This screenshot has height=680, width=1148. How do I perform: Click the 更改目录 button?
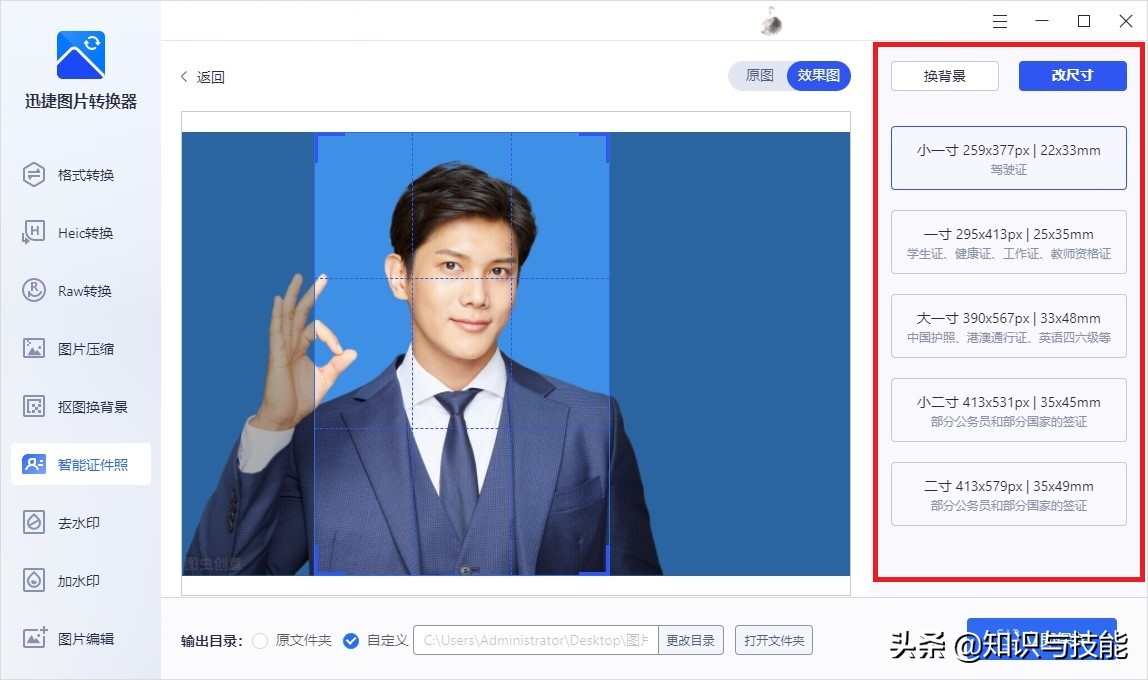pyautogui.click(x=690, y=640)
